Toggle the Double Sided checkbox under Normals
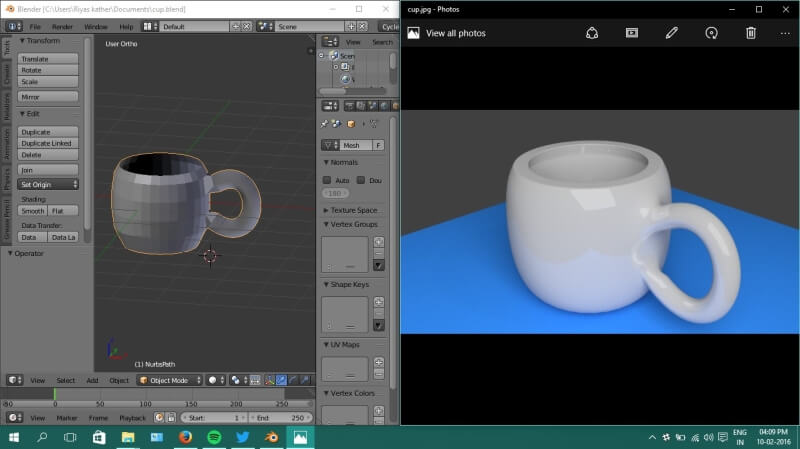Image resolution: width=800 pixels, height=449 pixels. point(362,180)
